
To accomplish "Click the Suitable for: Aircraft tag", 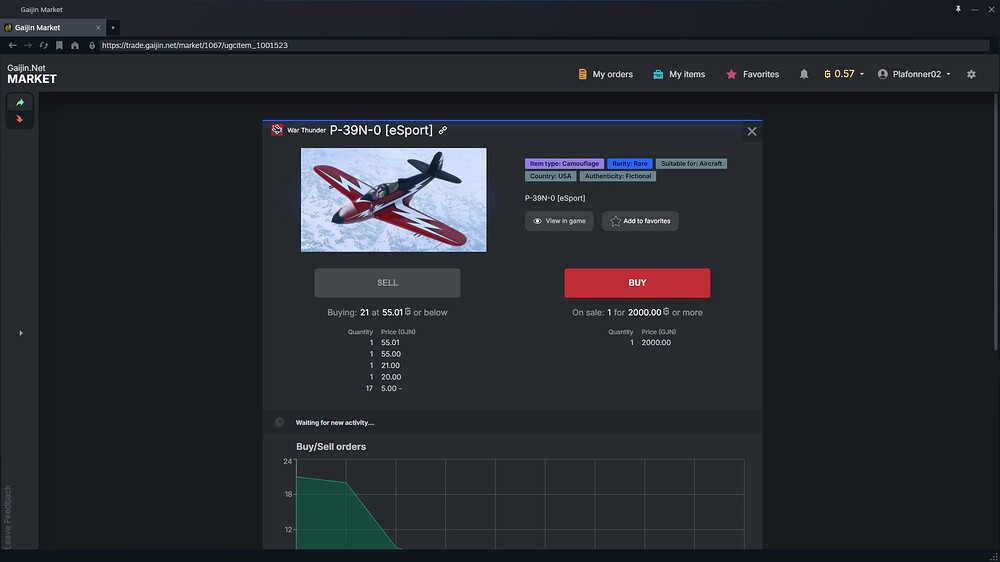I will coord(691,163).
